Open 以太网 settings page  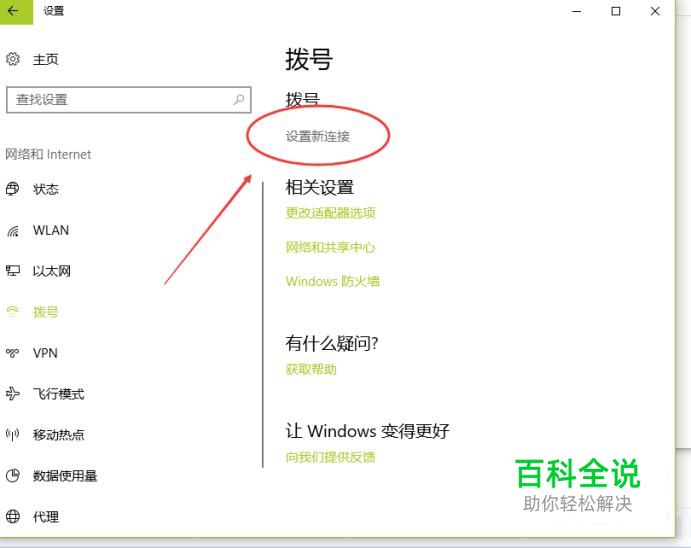coord(52,271)
